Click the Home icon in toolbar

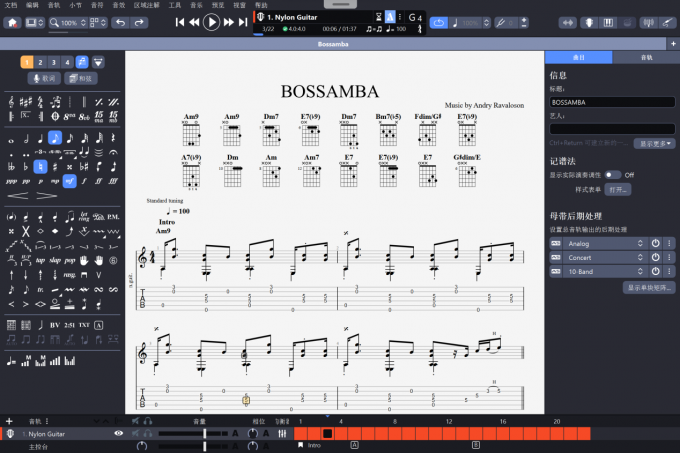(11, 22)
